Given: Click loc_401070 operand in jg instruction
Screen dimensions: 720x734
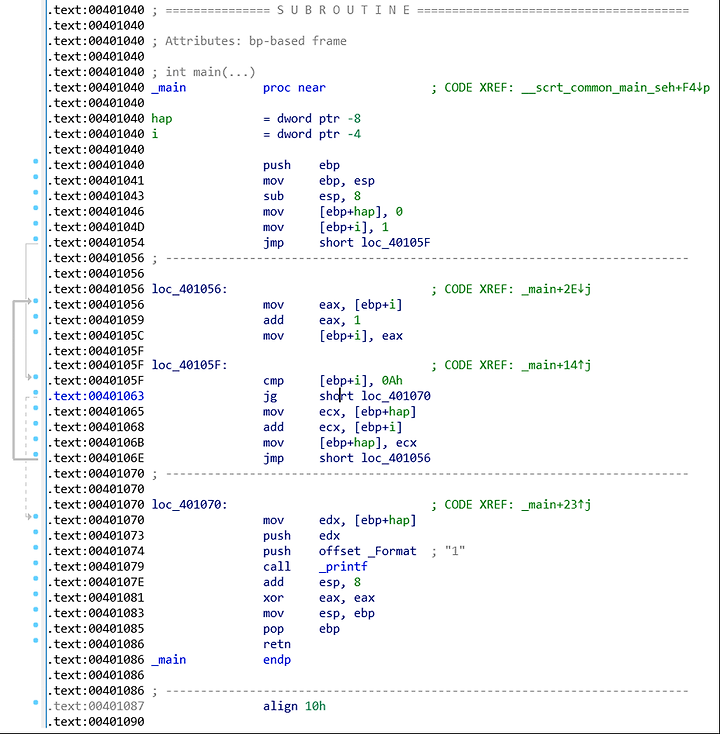Looking at the screenshot, I should 396,396.
